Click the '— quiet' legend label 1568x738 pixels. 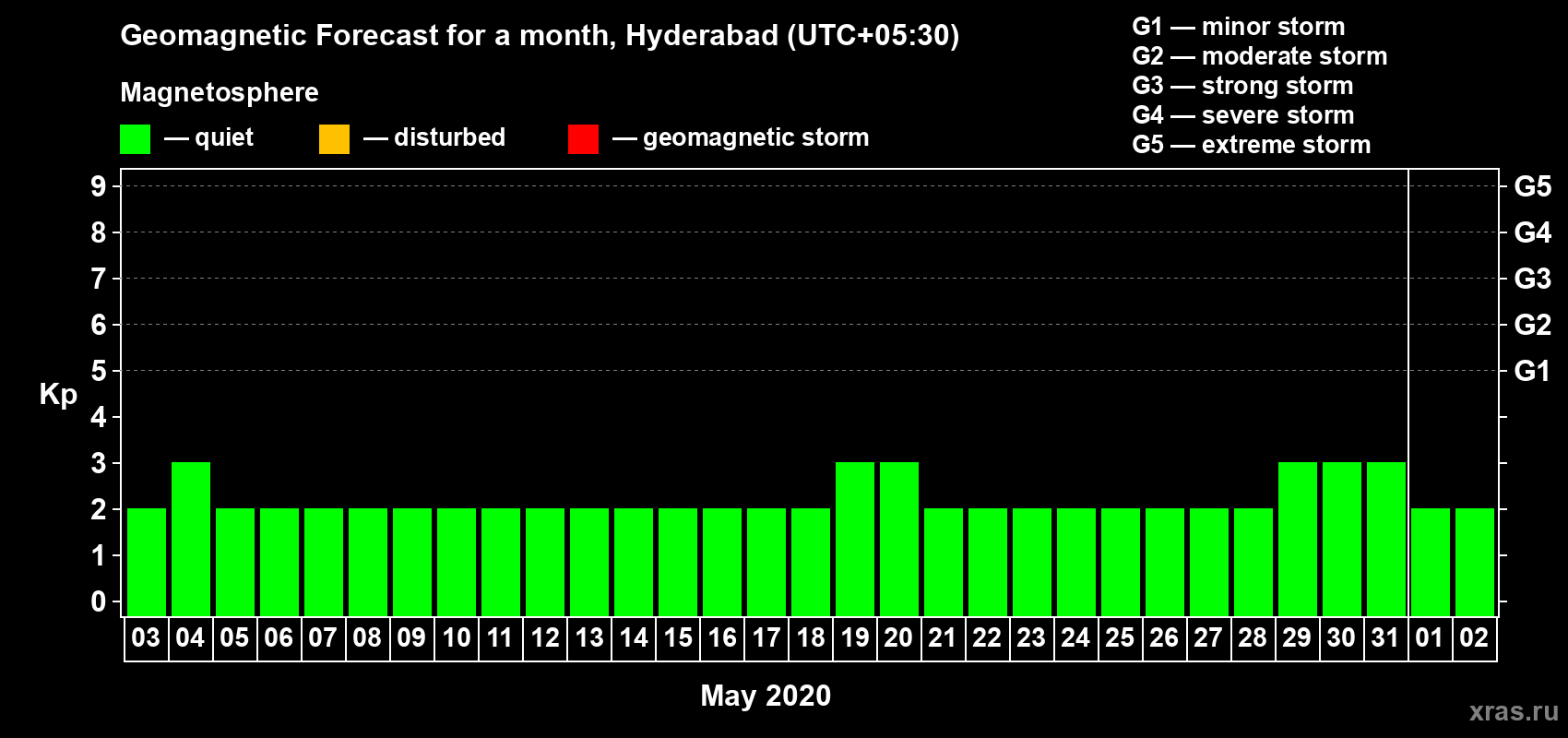209,137
